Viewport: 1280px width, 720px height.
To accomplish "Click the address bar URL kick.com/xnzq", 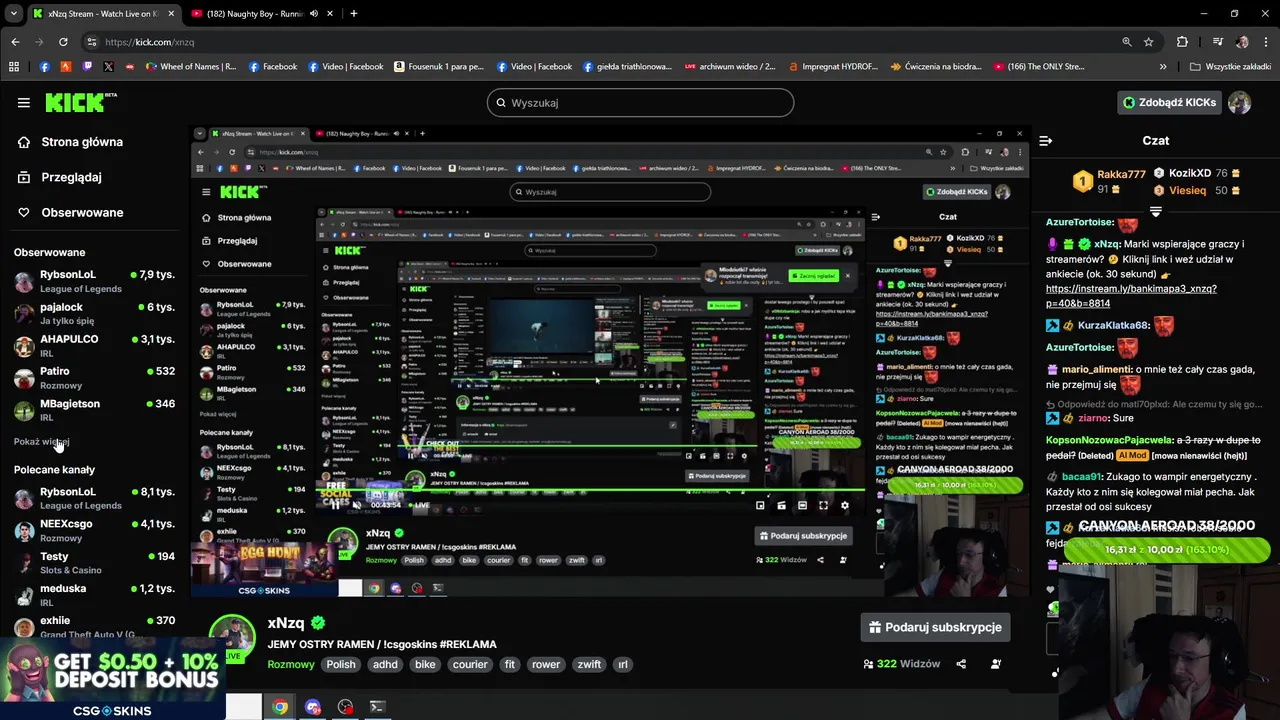I will coord(150,42).
